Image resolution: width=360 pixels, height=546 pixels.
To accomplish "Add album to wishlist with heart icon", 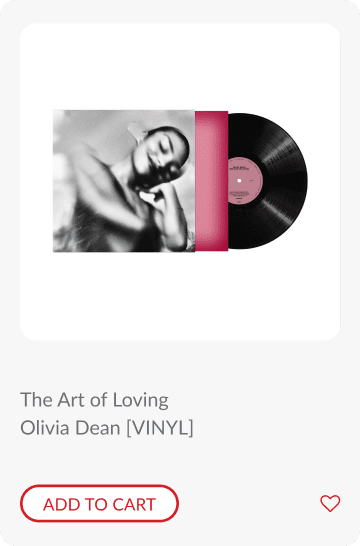I will (x=330, y=503).
